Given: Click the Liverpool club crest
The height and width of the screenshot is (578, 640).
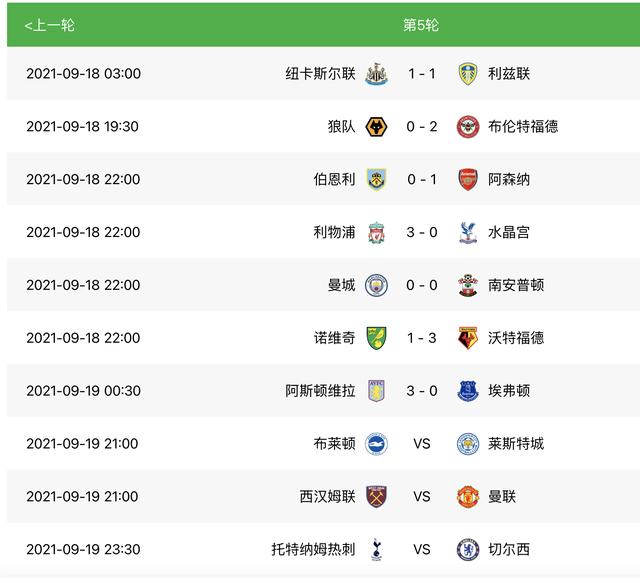Looking at the screenshot, I should [376, 233].
